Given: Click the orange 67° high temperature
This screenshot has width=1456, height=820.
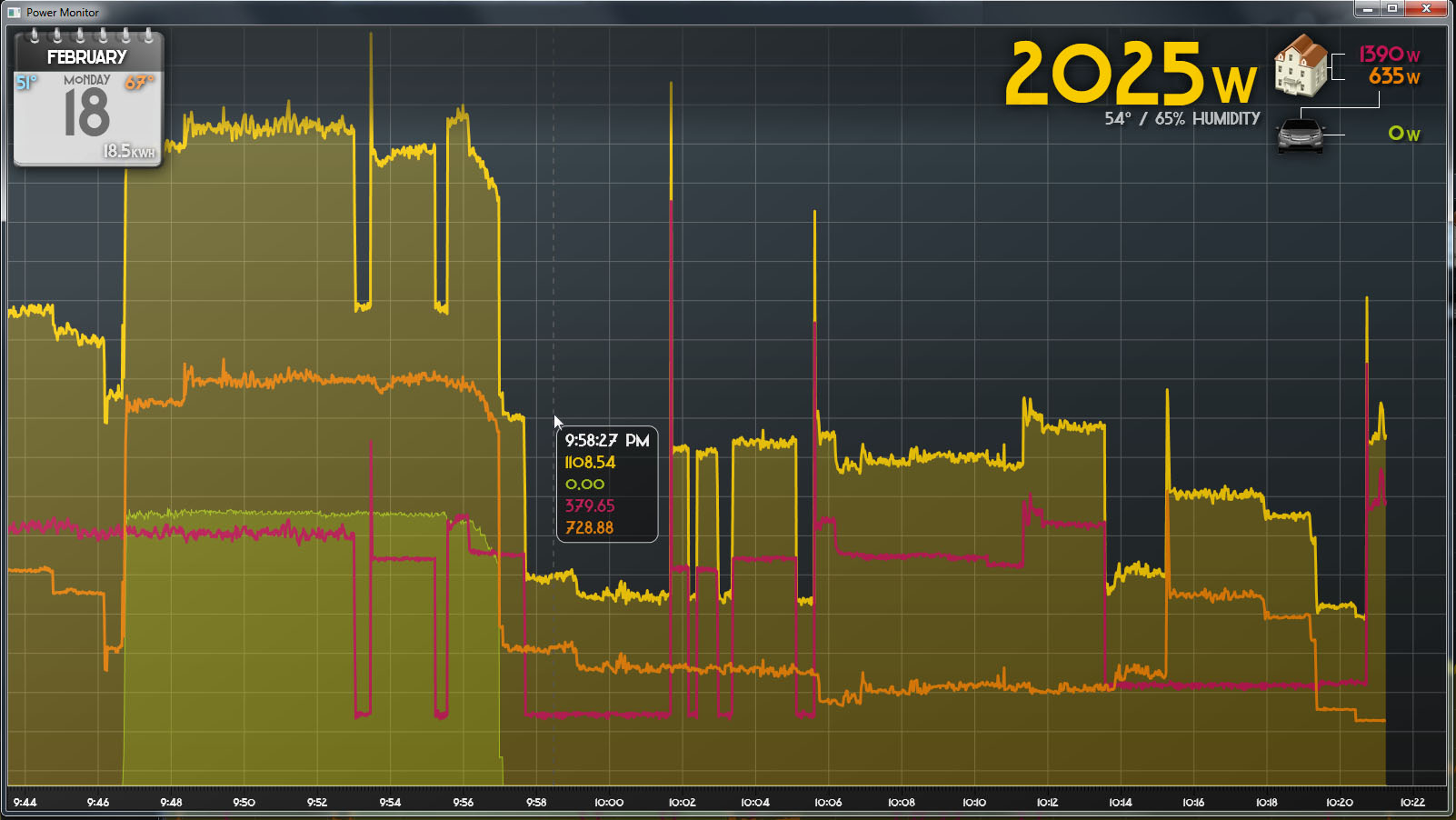Looking at the screenshot, I should (139, 83).
